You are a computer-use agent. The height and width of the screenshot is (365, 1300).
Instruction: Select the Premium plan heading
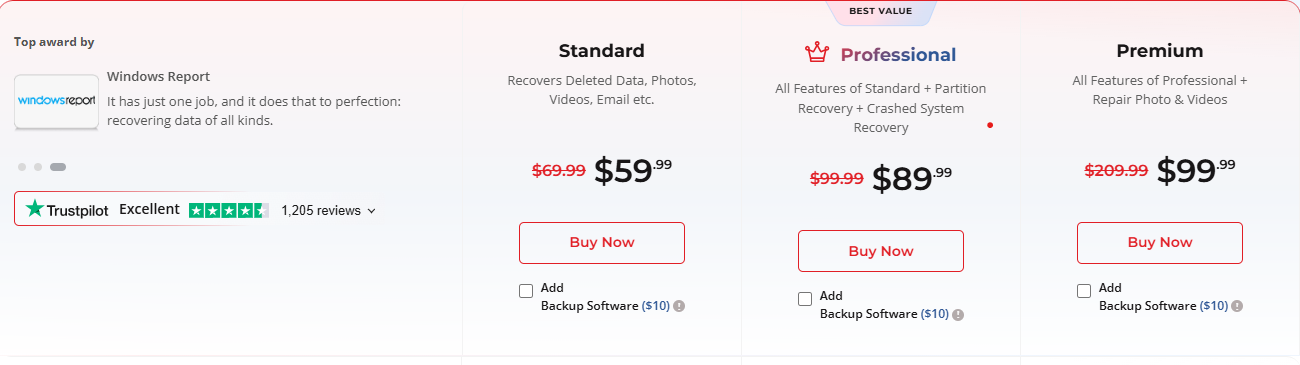point(1160,51)
